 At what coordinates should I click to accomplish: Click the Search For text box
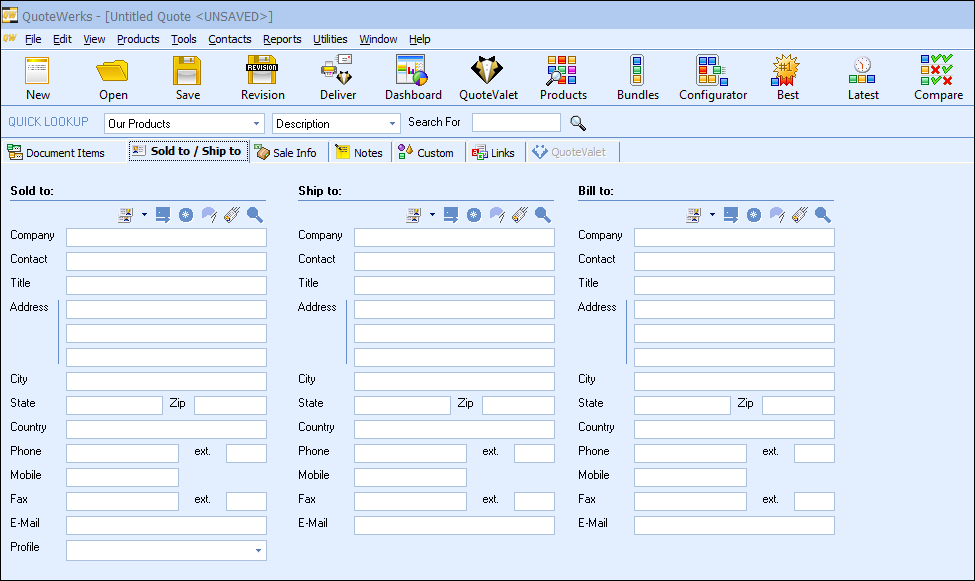[516, 123]
